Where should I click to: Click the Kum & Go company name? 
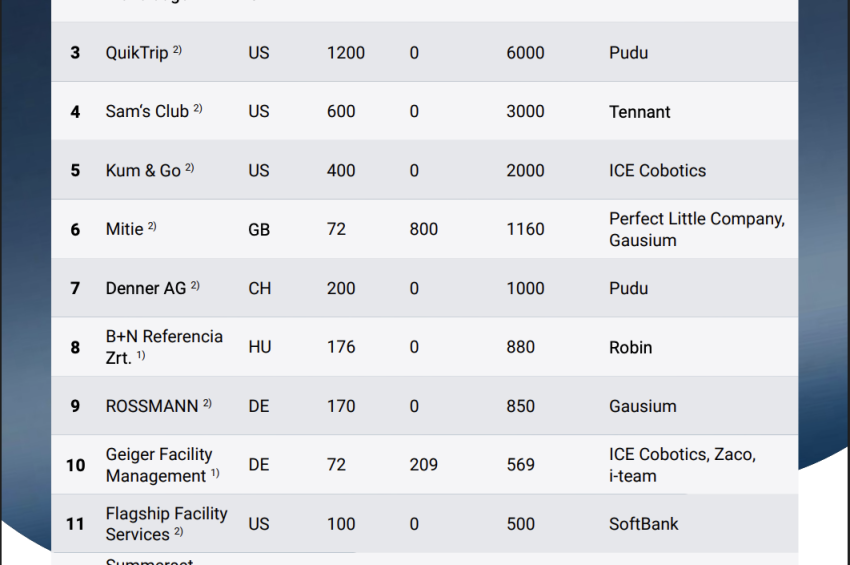pos(143,171)
